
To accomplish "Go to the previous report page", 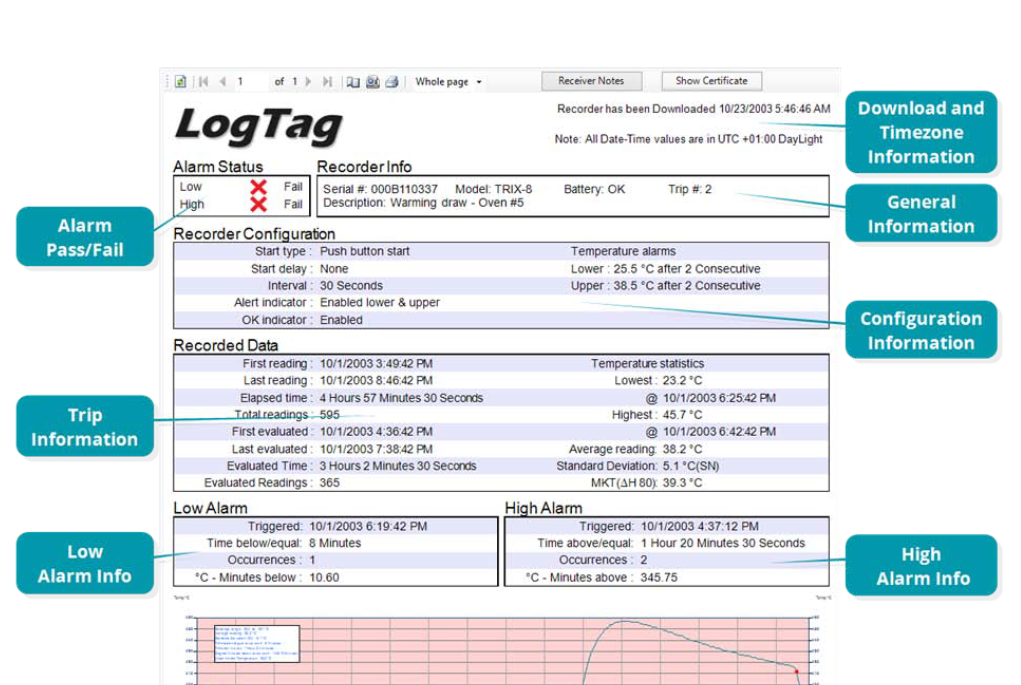I will tap(222, 82).
